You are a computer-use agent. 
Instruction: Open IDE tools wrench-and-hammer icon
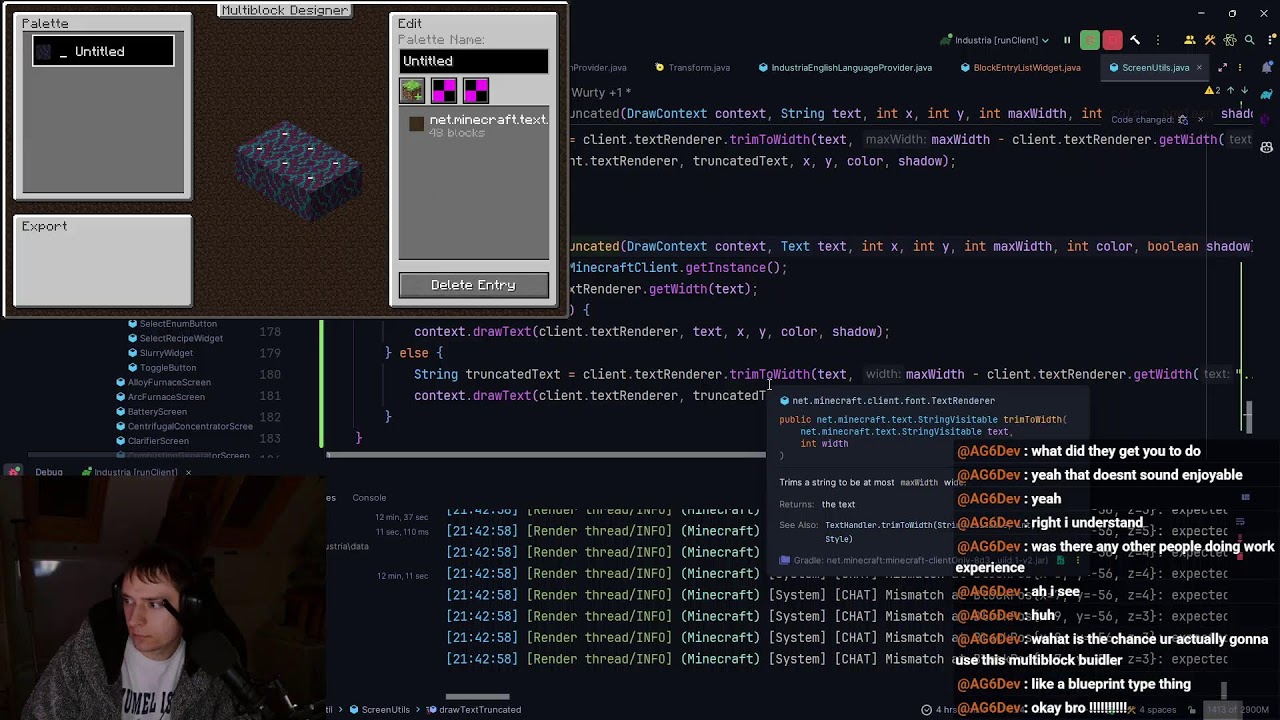[x=1210, y=40]
